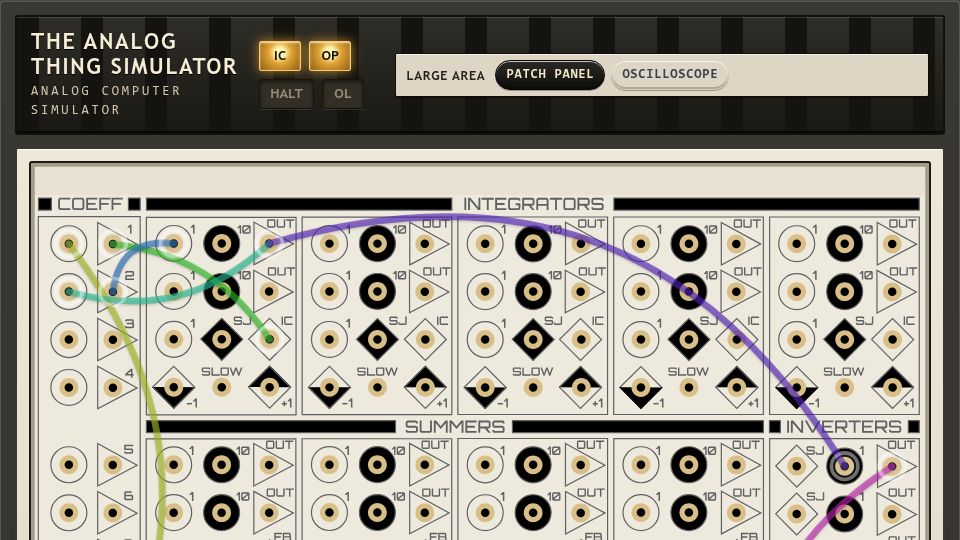Click third integrator's SJ diamond jack
Viewport: 960px width, 540px height.
tap(533, 339)
